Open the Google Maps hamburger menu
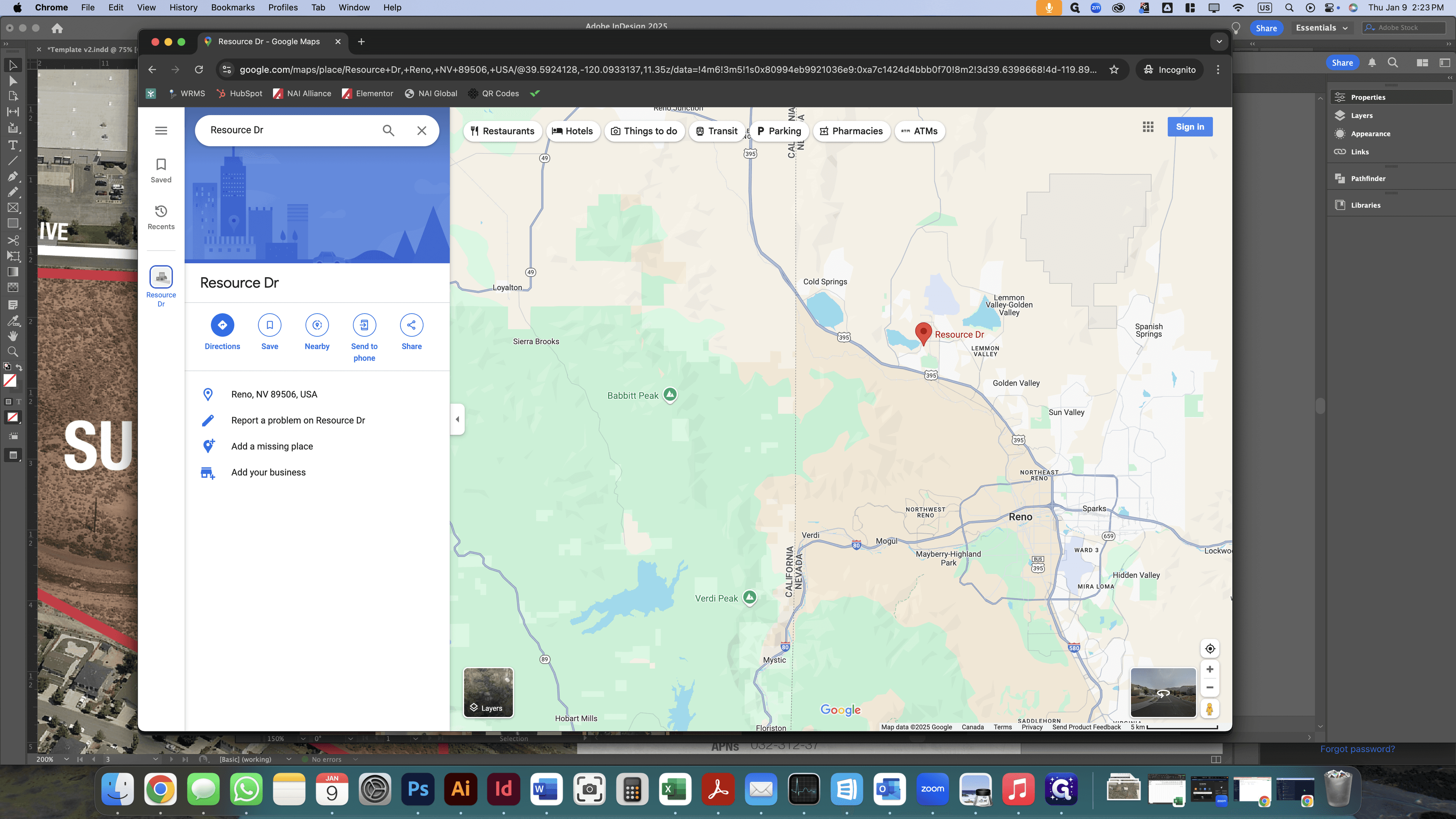This screenshot has width=1456, height=819. pos(161,130)
